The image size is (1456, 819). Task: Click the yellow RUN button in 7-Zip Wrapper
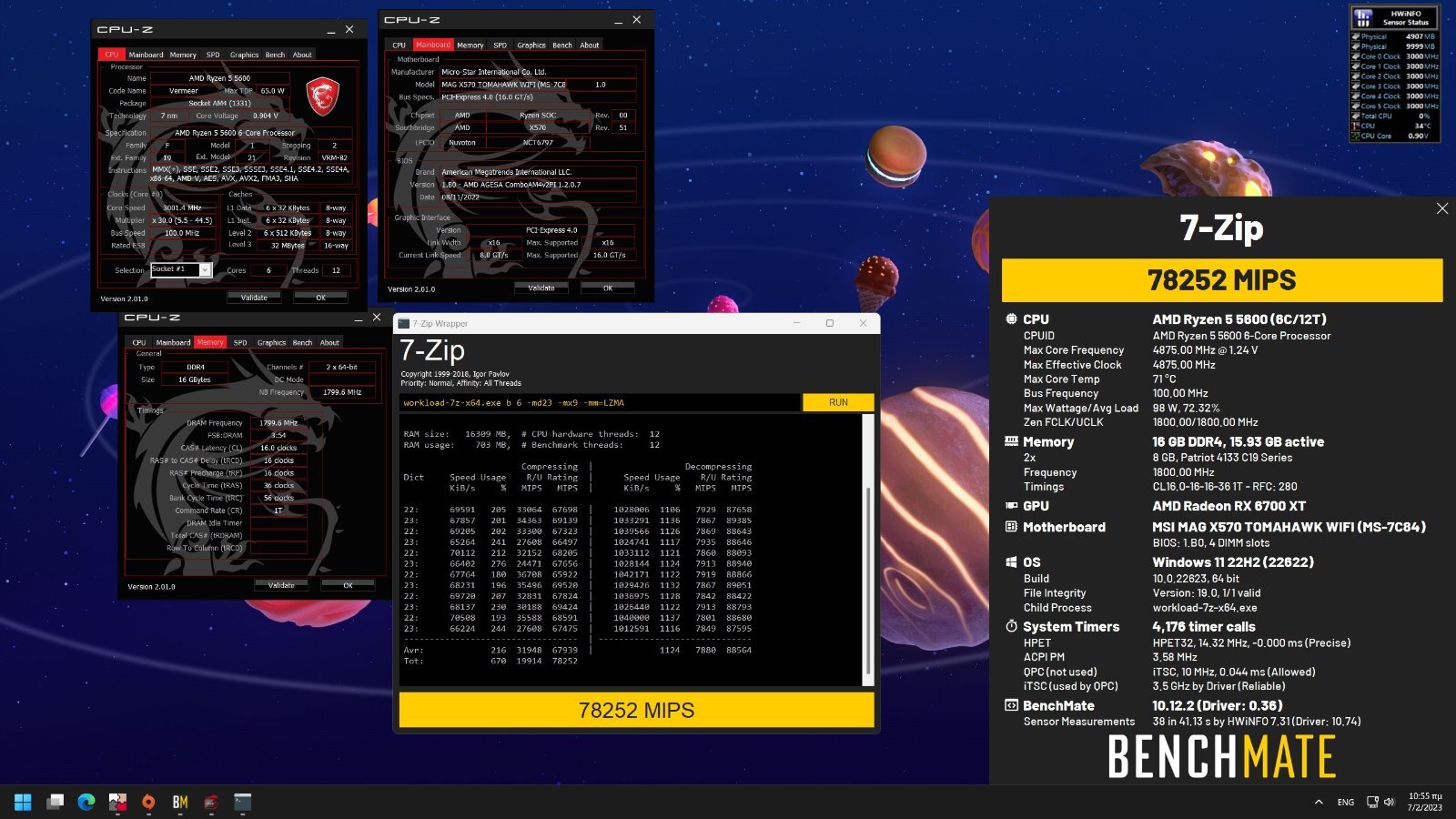[x=838, y=402]
